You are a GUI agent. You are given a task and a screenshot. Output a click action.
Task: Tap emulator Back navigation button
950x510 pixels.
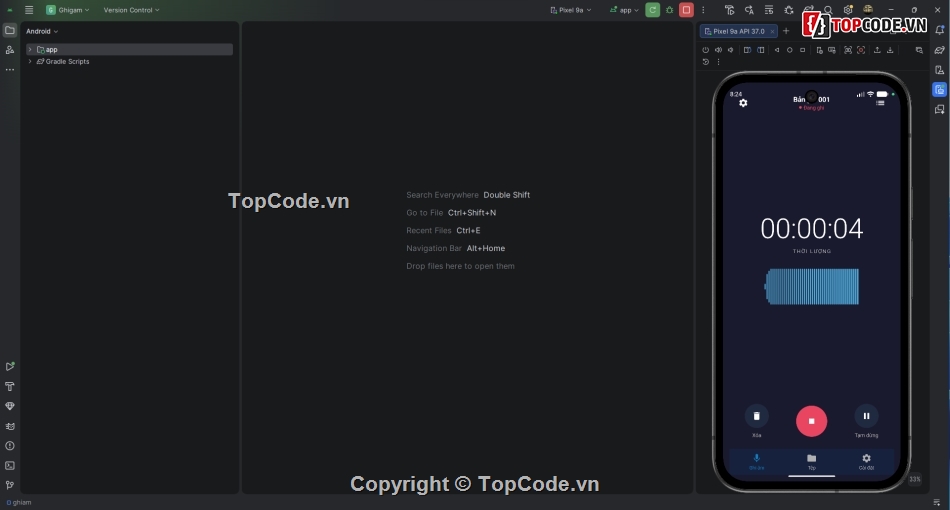[x=777, y=50]
